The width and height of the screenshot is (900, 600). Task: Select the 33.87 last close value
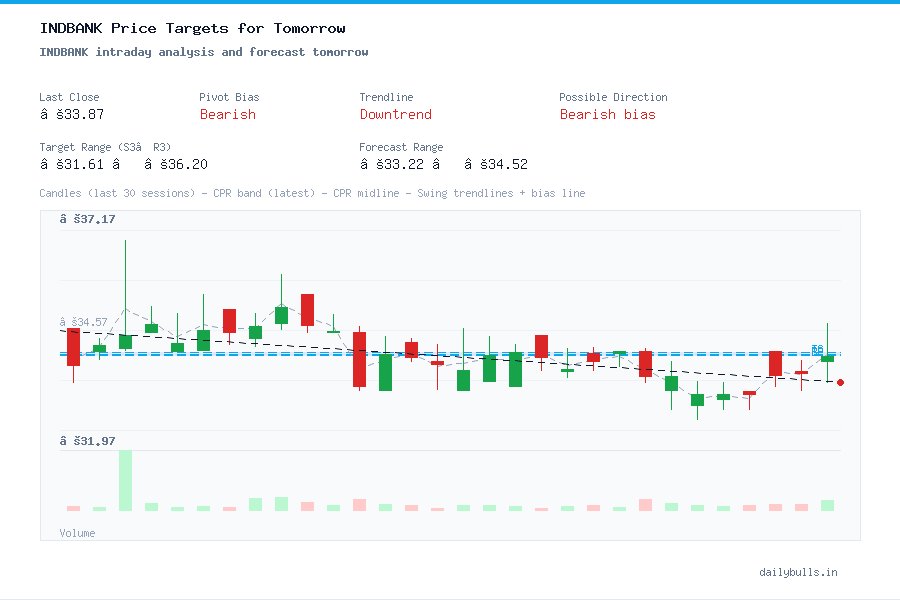pos(72,114)
